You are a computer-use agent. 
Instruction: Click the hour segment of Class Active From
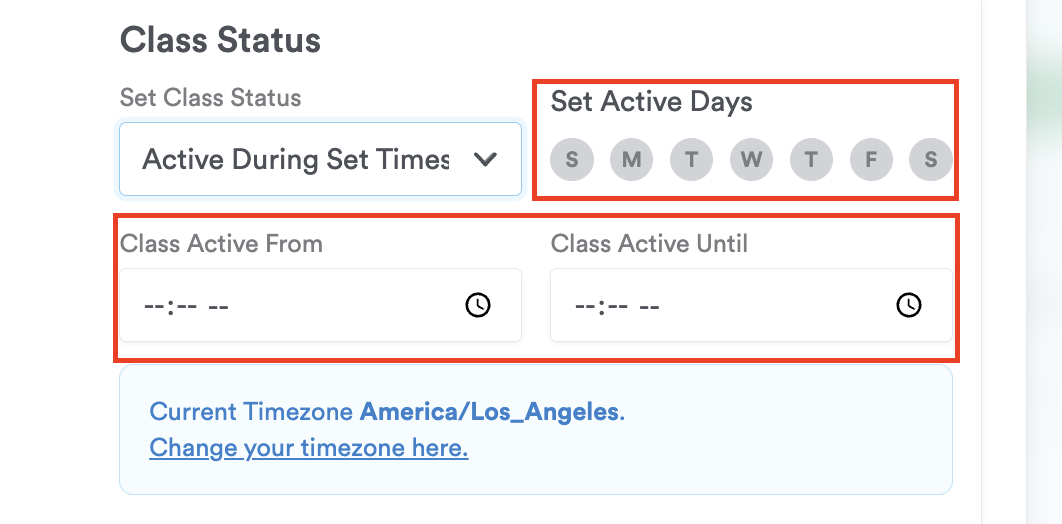pos(154,305)
